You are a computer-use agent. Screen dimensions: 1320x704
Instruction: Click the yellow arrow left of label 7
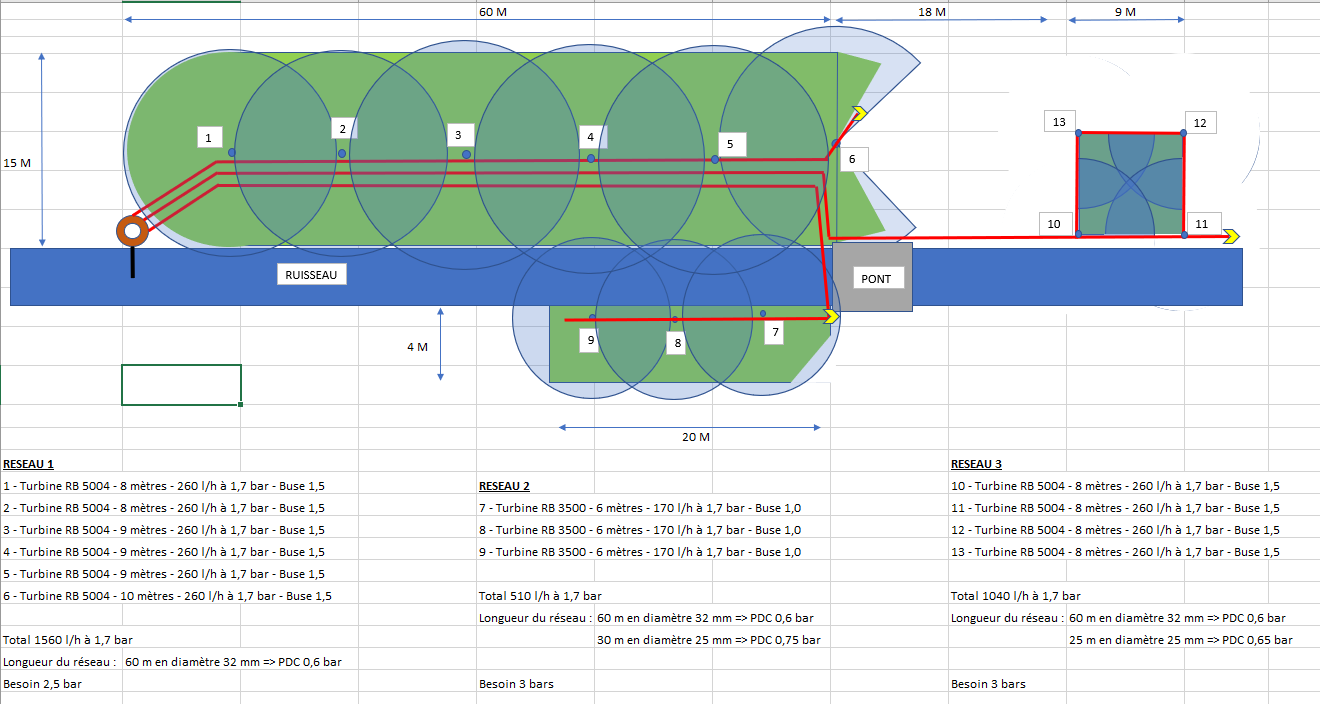click(x=830, y=317)
